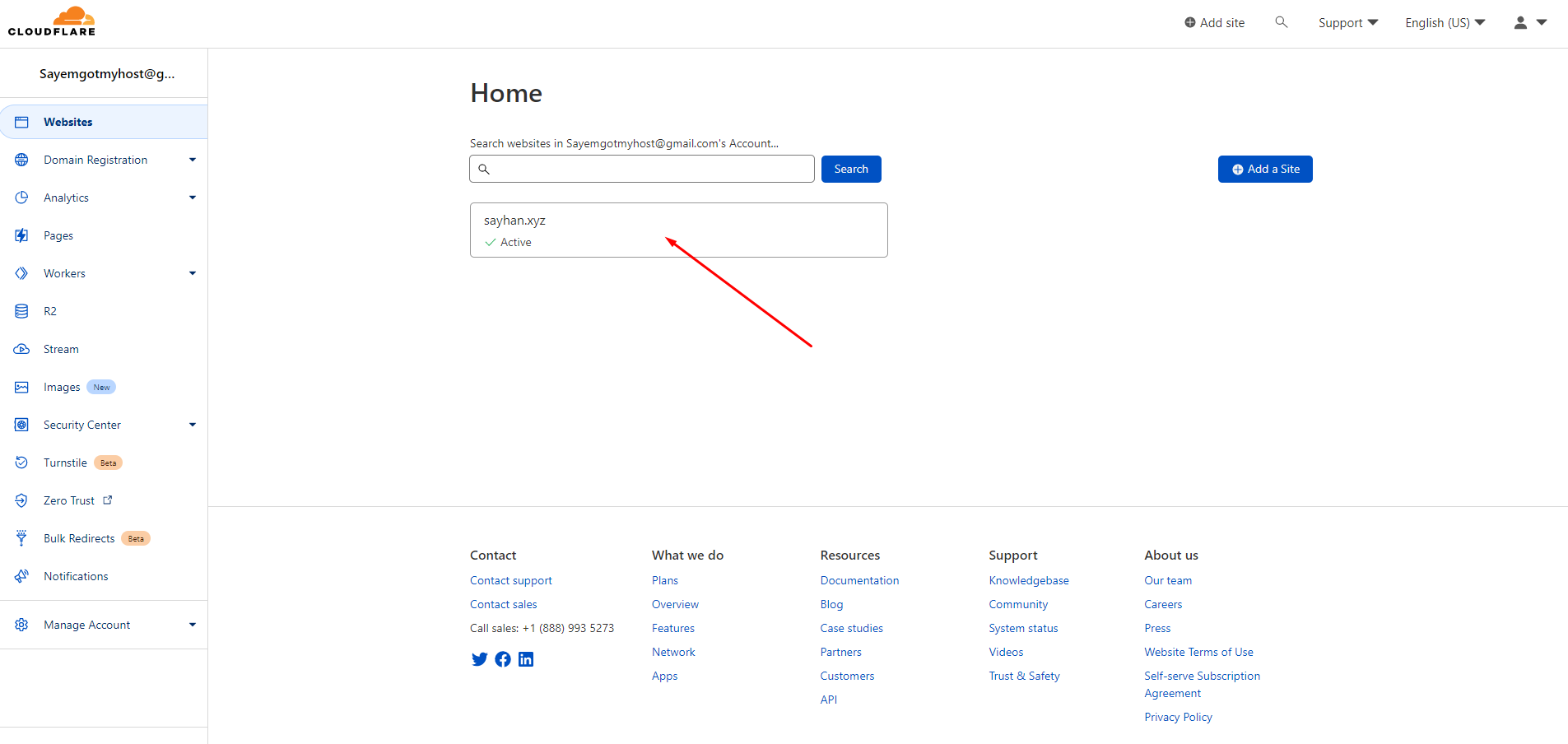The image size is (1568, 744).
Task: Click the magnifier icon in top bar
Action: tap(1281, 22)
